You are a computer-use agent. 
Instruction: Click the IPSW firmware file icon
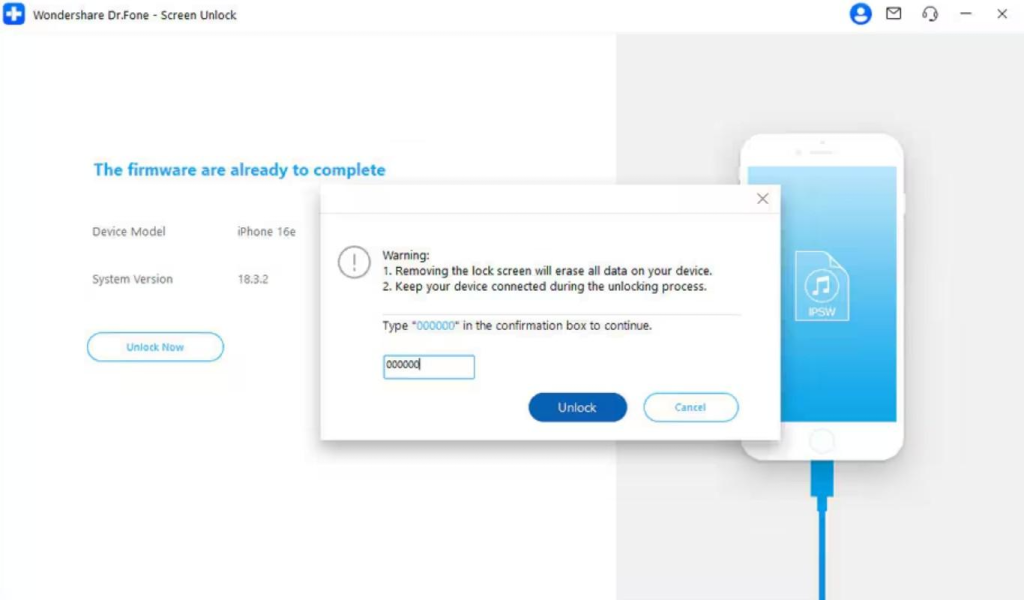[x=822, y=286]
